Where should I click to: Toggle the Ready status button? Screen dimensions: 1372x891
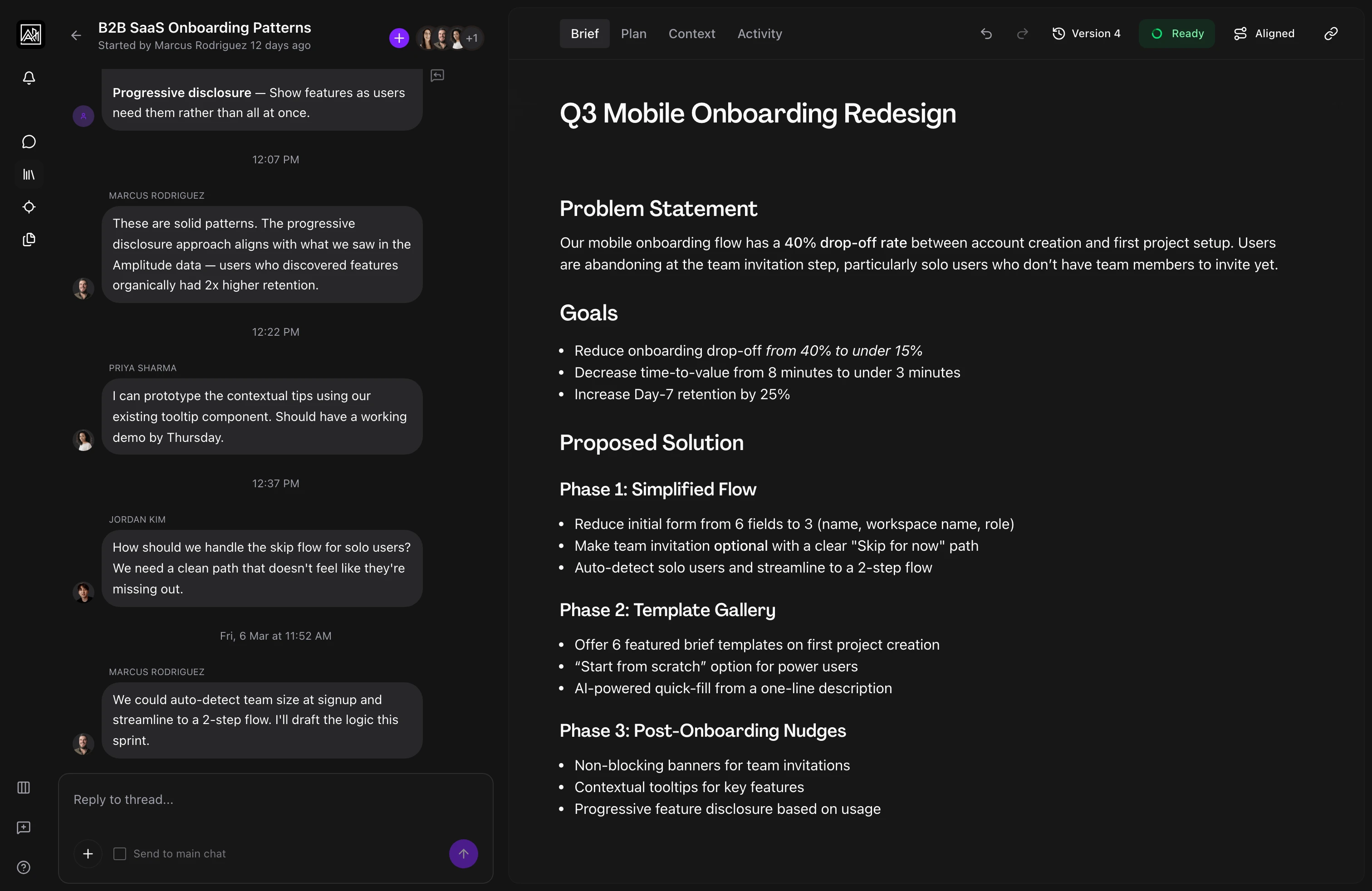click(x=1176, y=34)
